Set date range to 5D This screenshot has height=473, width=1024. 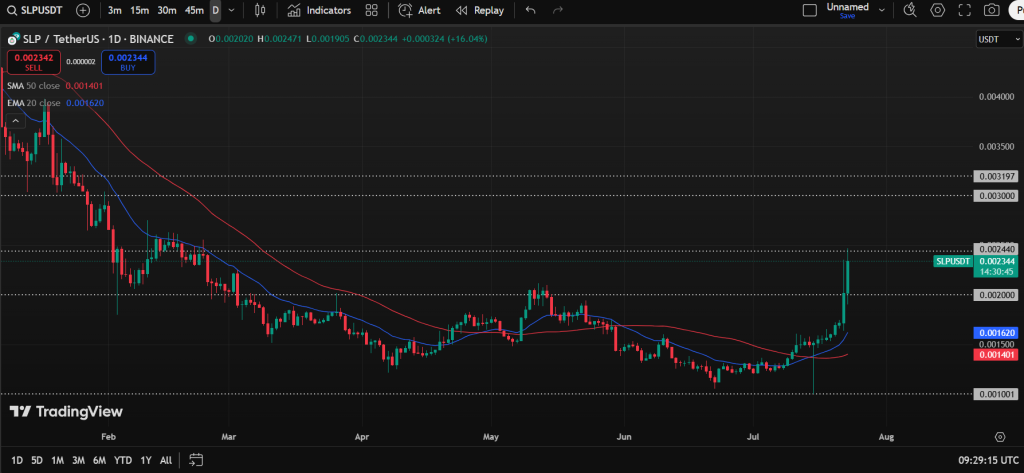[37, 460]
